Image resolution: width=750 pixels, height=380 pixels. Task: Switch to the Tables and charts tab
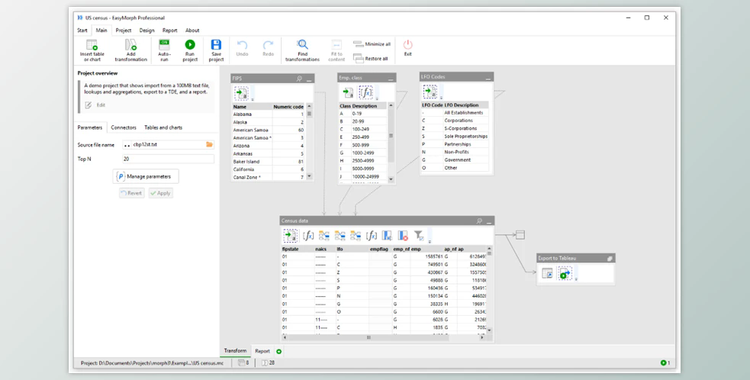(x=163, y=127)
